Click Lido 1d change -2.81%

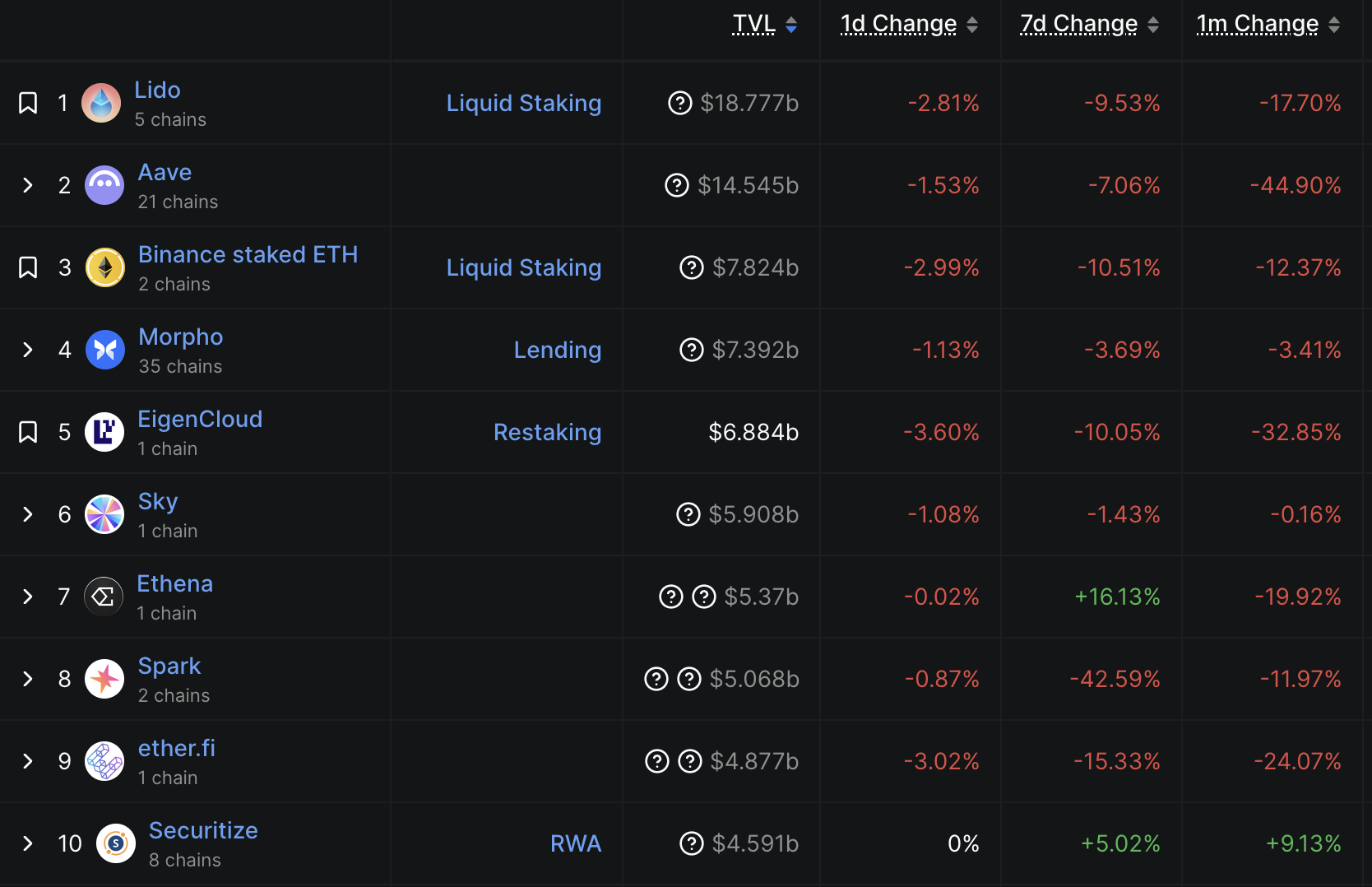click(943, 103)
